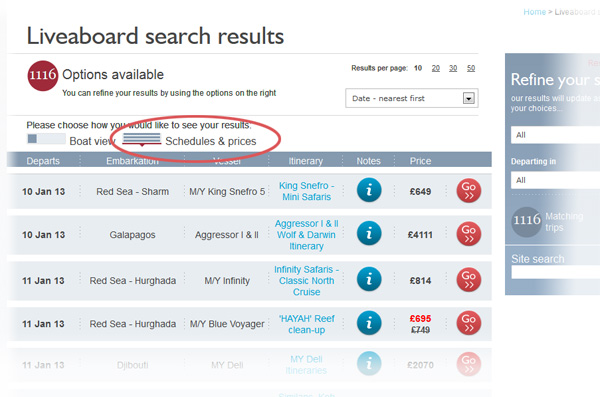Click the £749 struck-through price
This screenshot has height=397, width=600.
421,330
